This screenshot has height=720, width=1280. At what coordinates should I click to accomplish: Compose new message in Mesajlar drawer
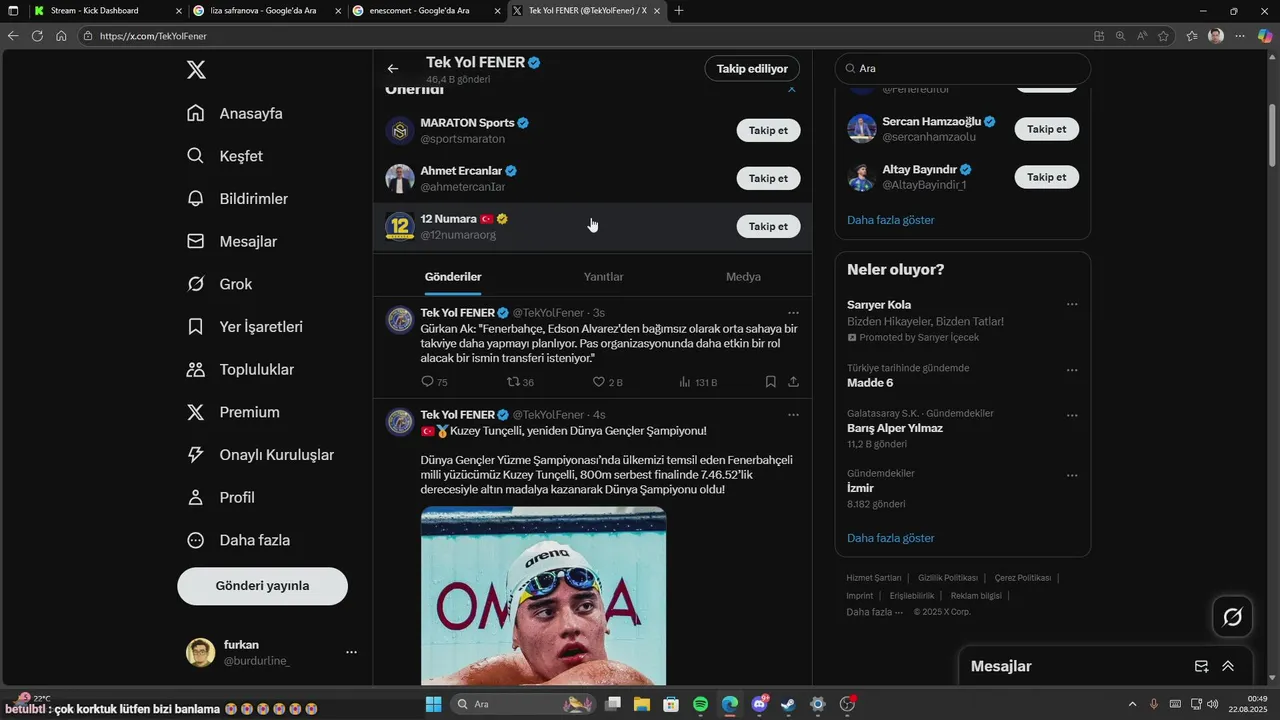pyautogui.click(x=1201, y=666)
